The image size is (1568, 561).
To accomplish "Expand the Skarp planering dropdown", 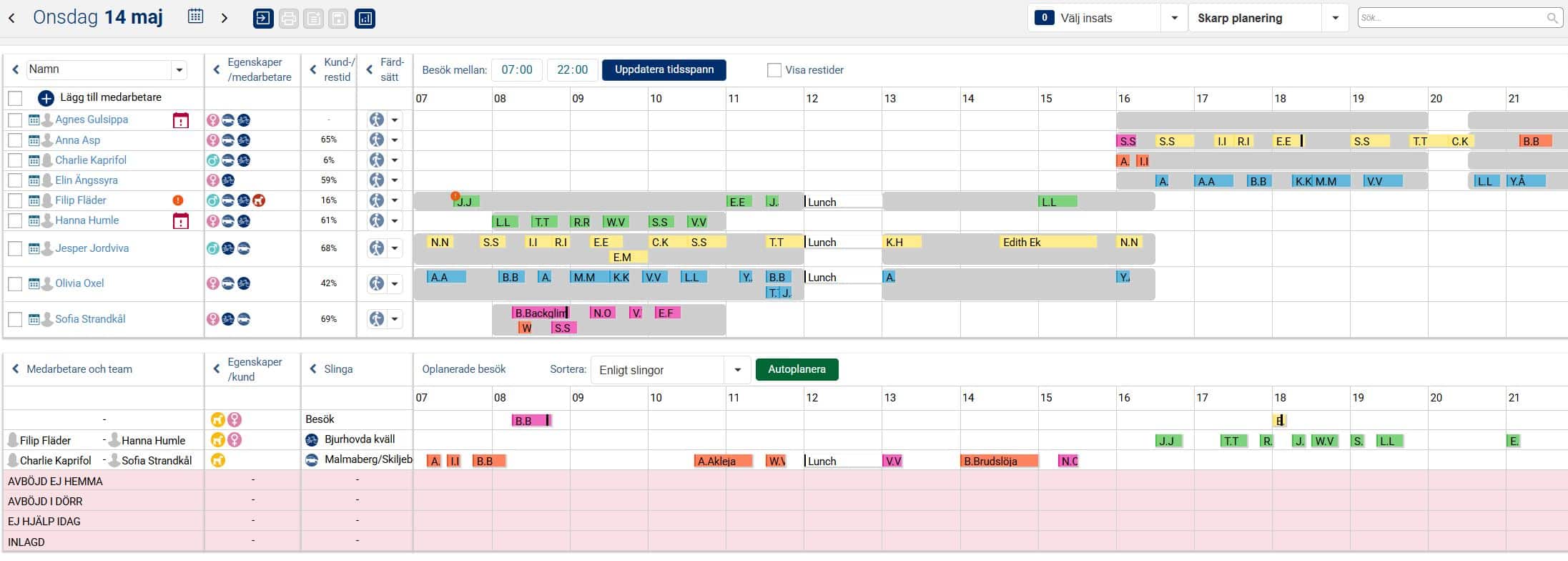I will pyautogui.click(x=1334, y=19).
